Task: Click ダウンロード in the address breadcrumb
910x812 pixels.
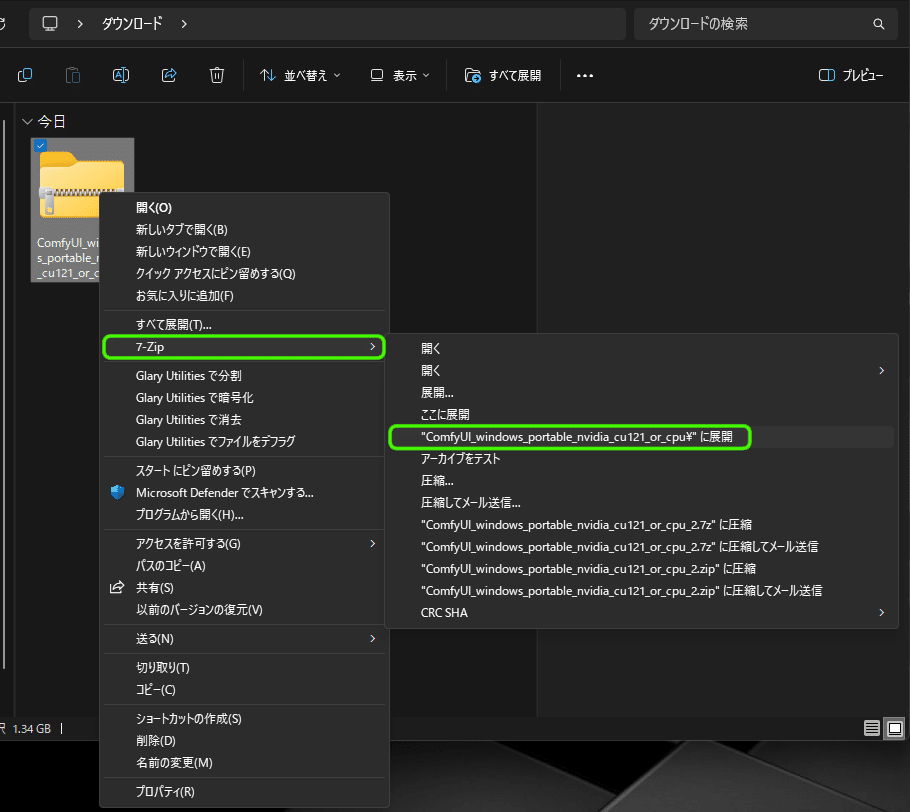Action: coord(132,24)
